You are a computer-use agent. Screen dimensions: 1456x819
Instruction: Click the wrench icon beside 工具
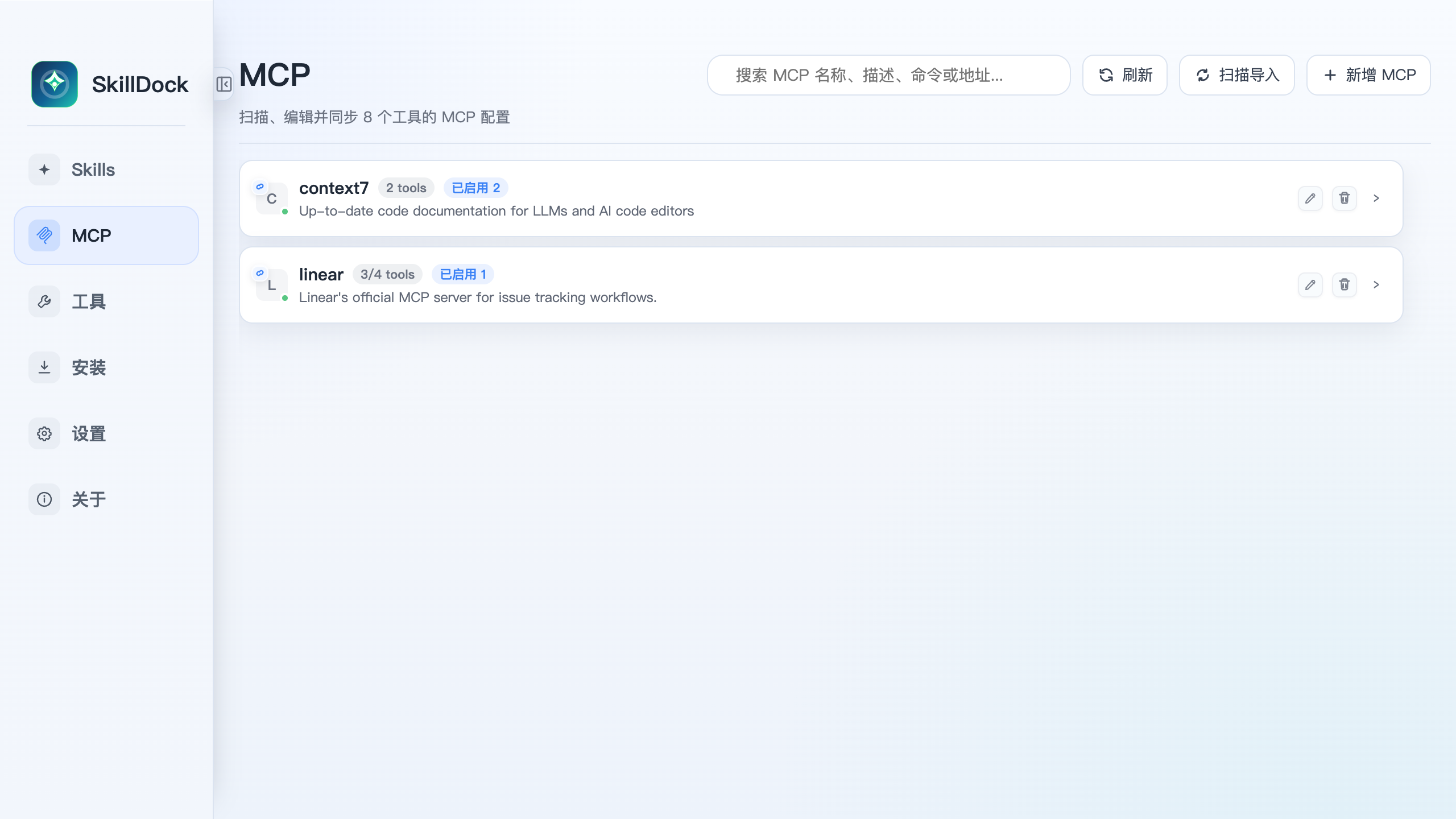[x=44, y=301]
